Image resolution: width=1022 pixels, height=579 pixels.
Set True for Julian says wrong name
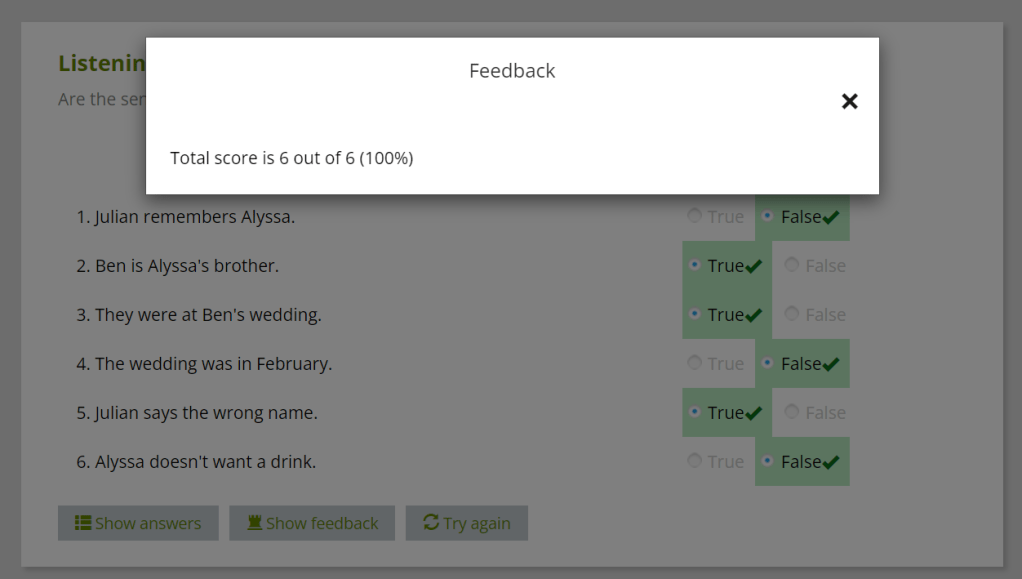(695, 412)
